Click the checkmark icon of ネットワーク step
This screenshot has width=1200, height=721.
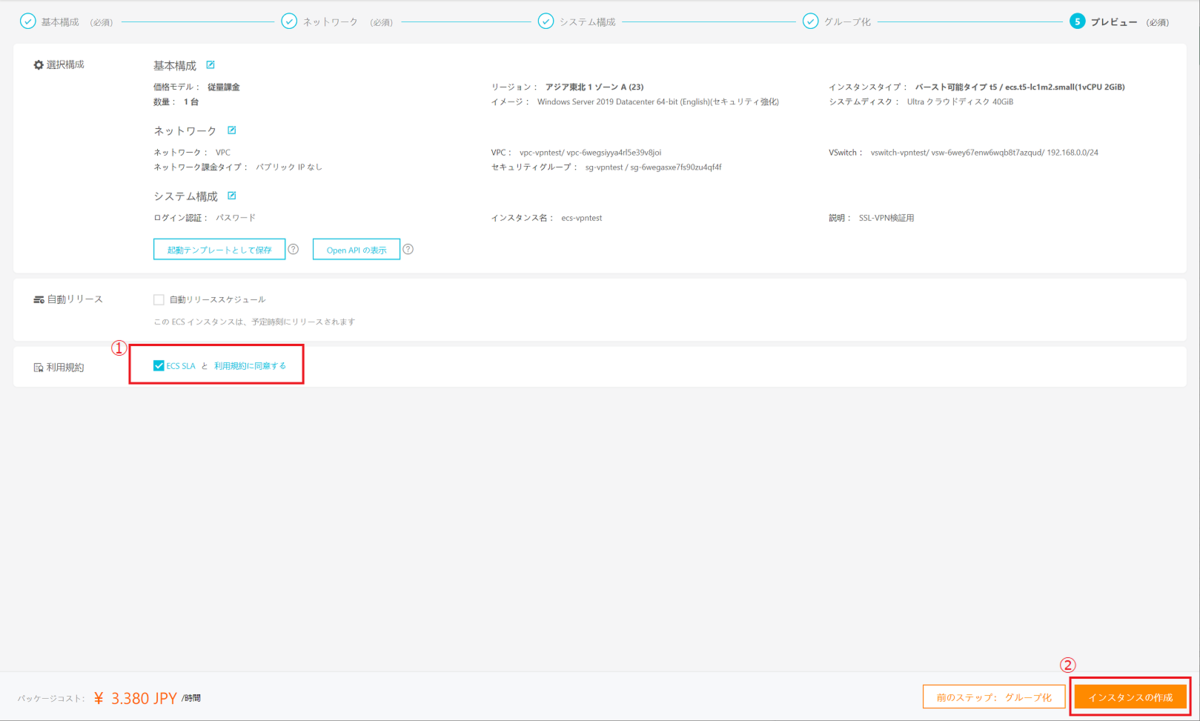tap(289, 21)
